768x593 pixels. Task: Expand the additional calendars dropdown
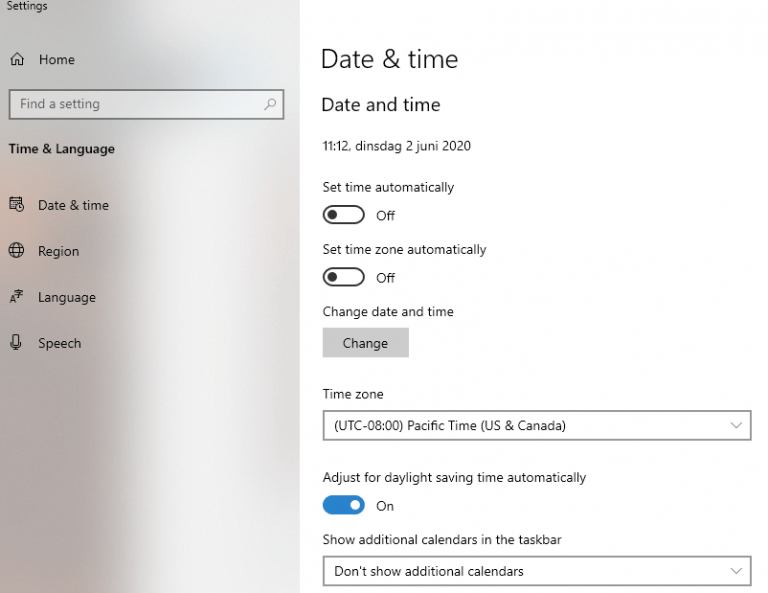(x=537, y=571)
